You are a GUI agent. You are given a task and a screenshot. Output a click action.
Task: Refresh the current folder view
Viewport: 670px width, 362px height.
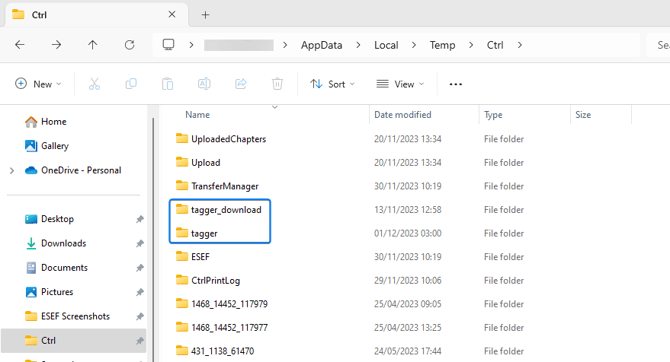click(x=129, y=45)
